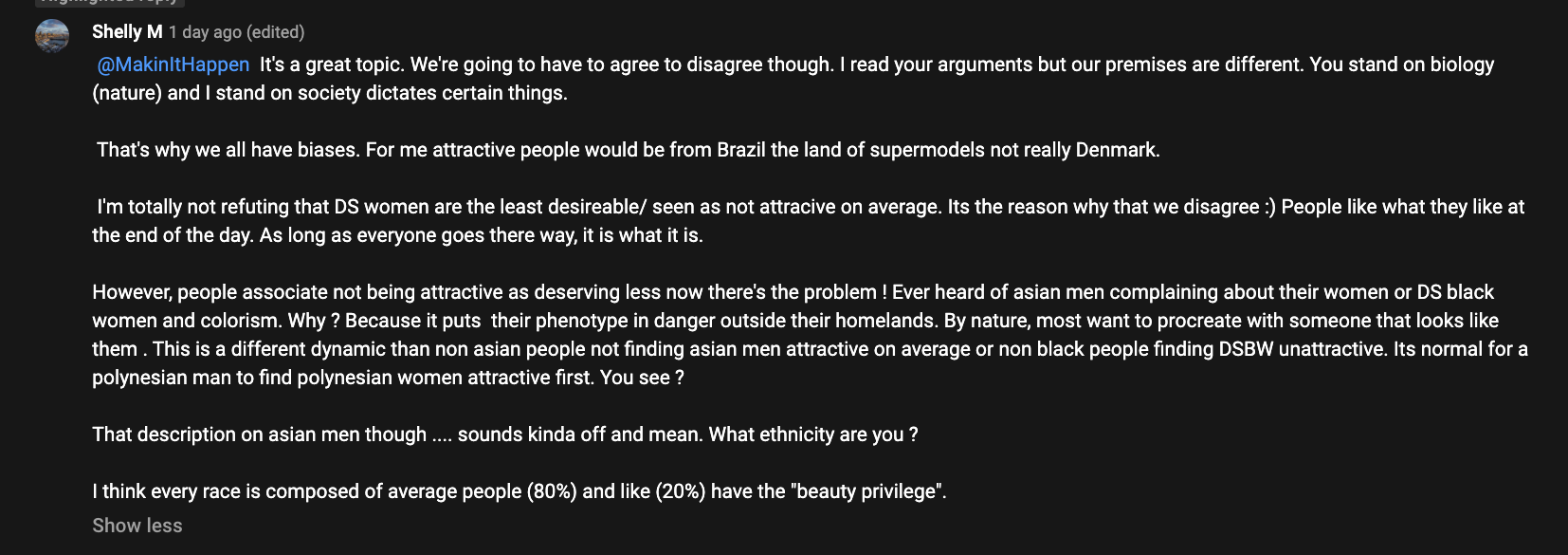
Task: Click the word "colorism" in the comment
Action: click(x=244, y=321)
